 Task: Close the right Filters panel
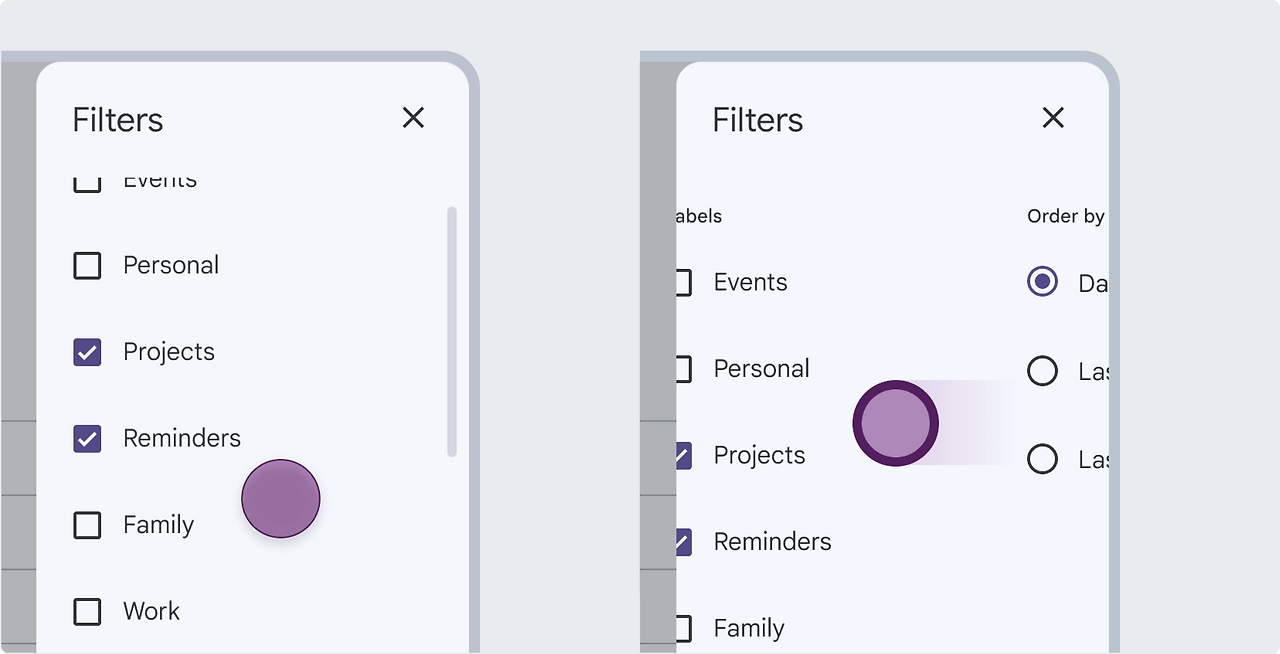1053,118
